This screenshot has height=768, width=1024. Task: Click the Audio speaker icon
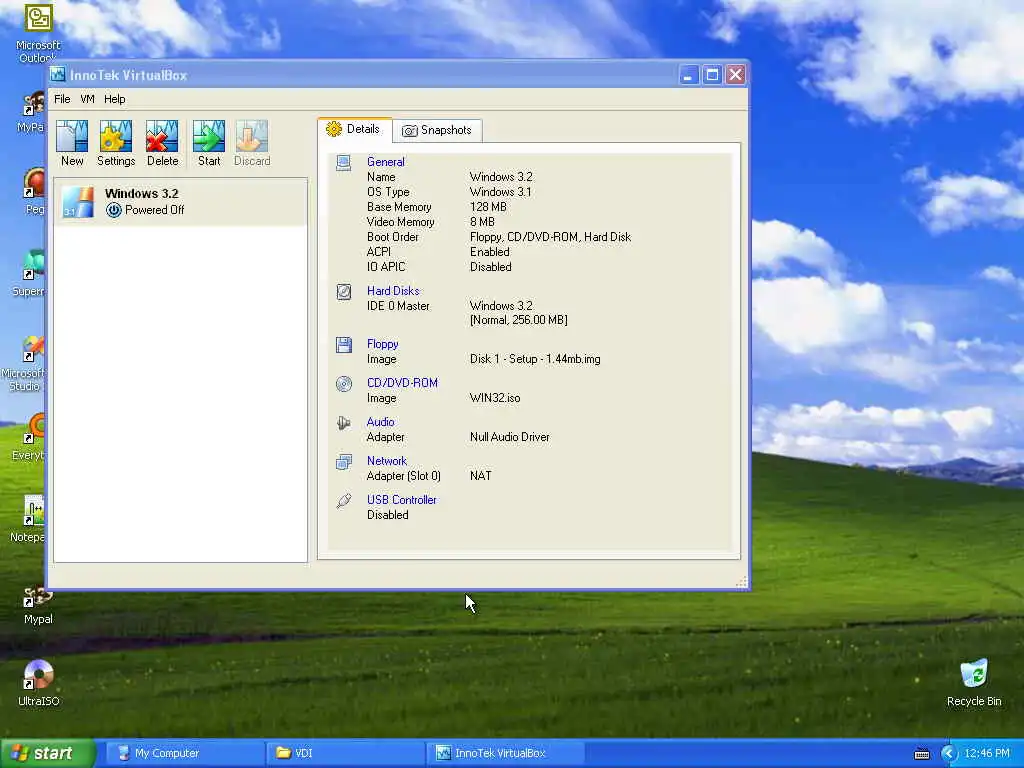(344, 423)
